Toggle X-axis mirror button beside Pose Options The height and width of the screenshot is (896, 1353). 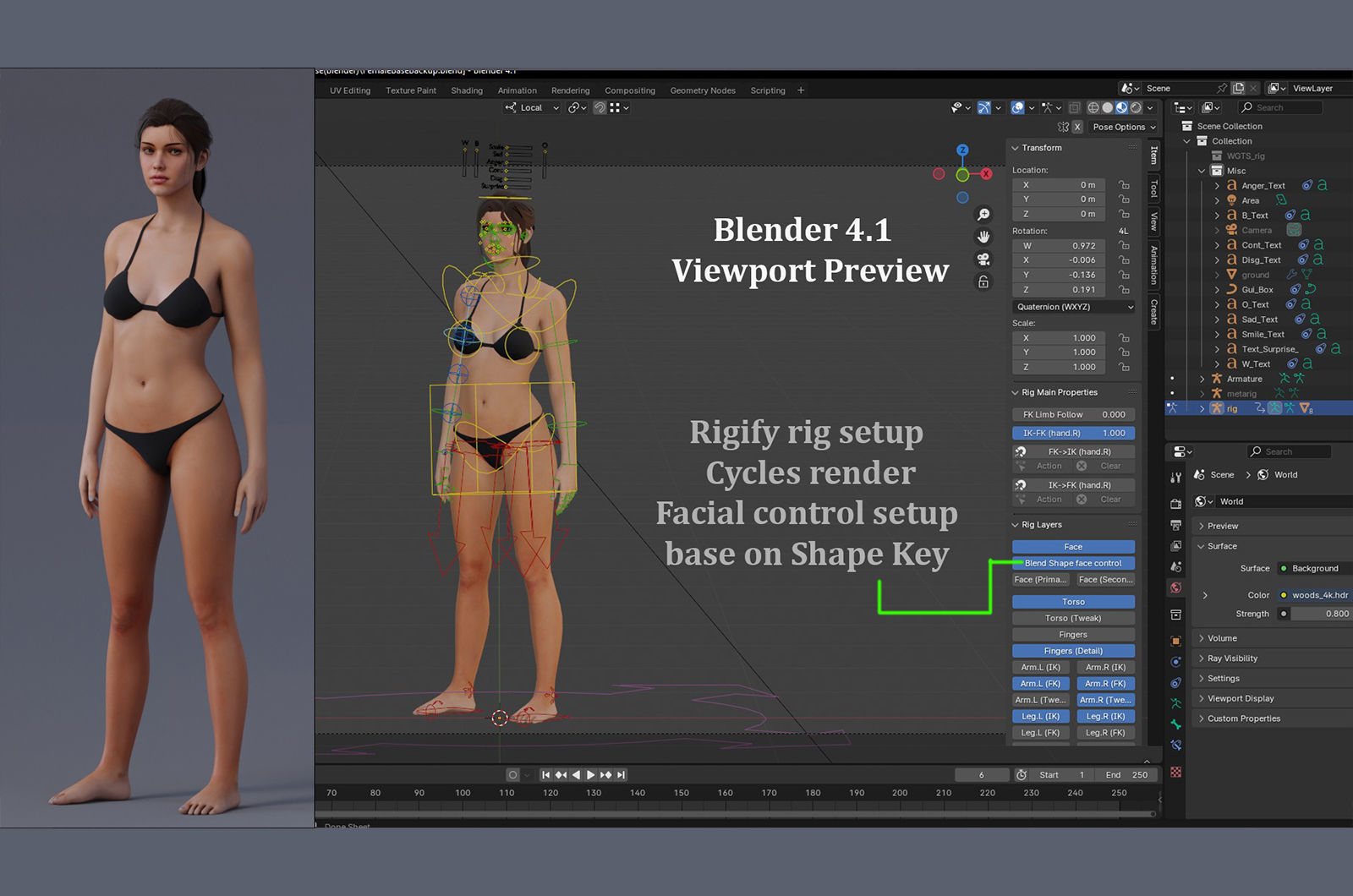pyautogui.click(x=1077, y=127)
